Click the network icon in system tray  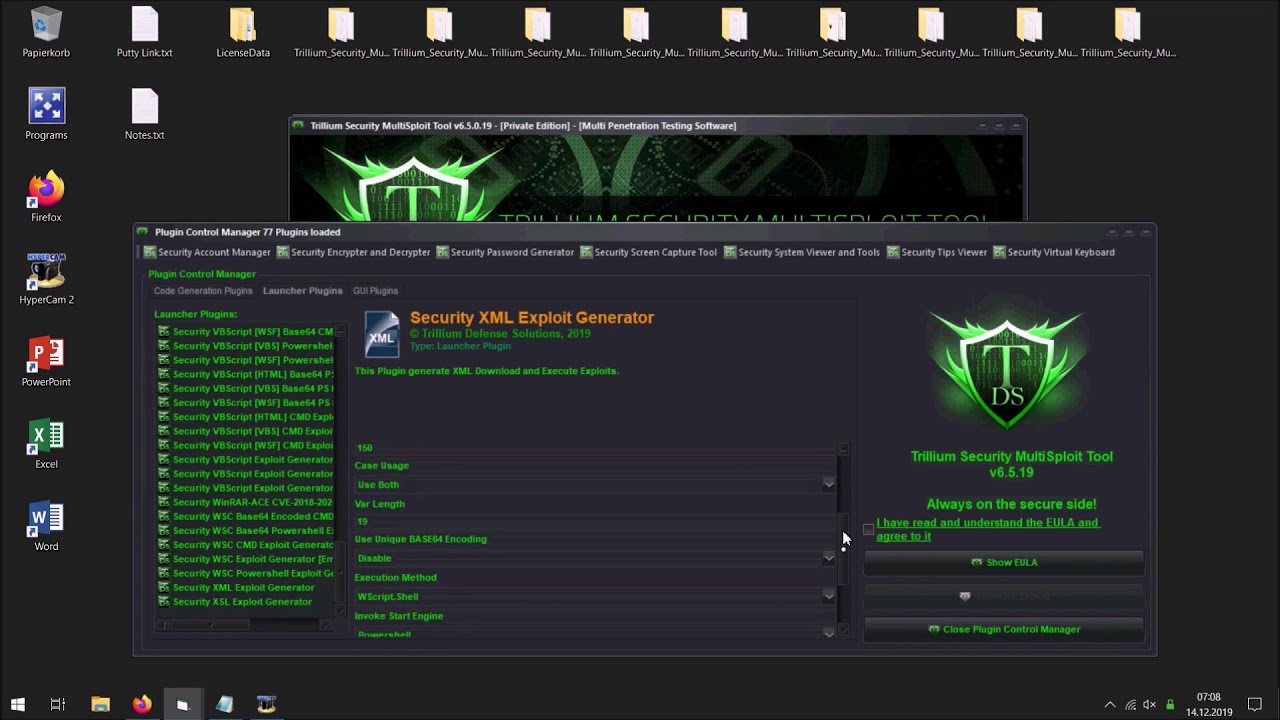pyautogui.click(x=1130, y=705)
